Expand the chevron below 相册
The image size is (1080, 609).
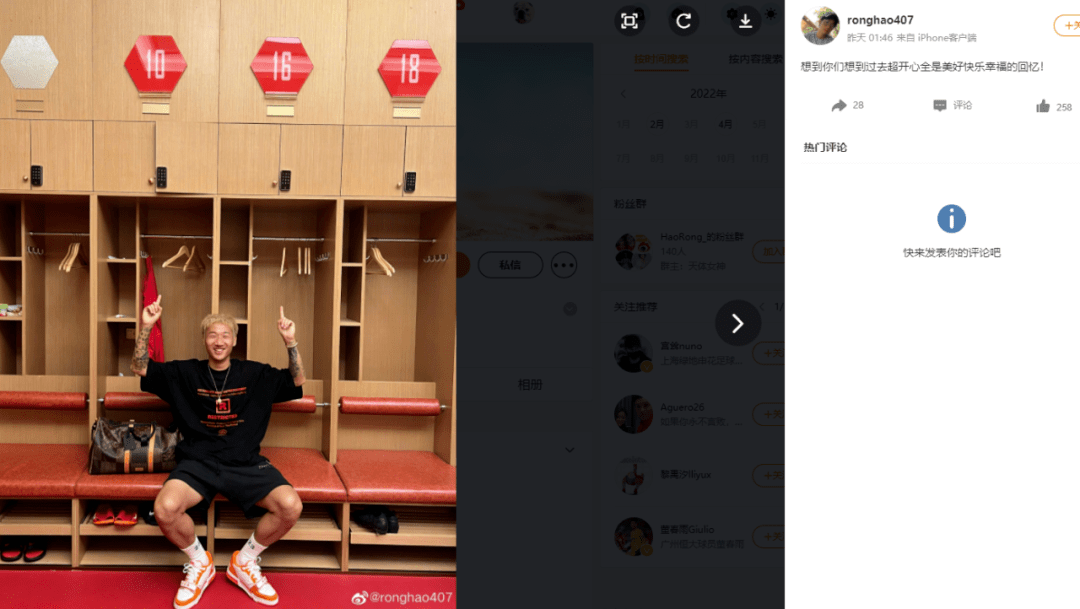(570, 450)
